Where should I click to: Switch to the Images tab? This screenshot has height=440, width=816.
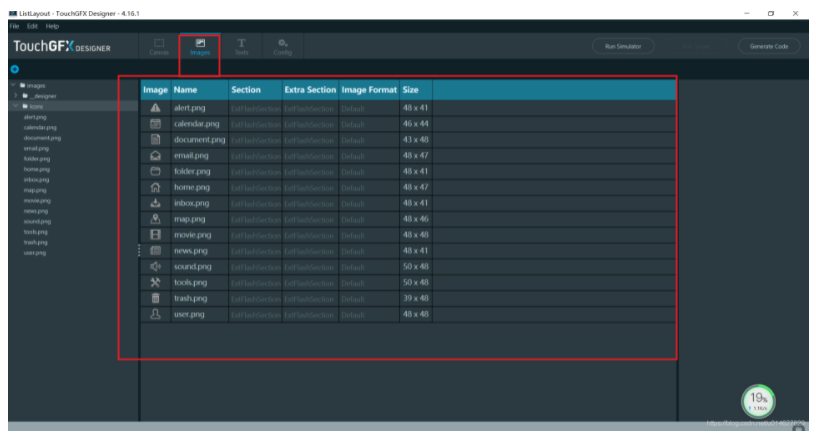click(x=200, y=47)
